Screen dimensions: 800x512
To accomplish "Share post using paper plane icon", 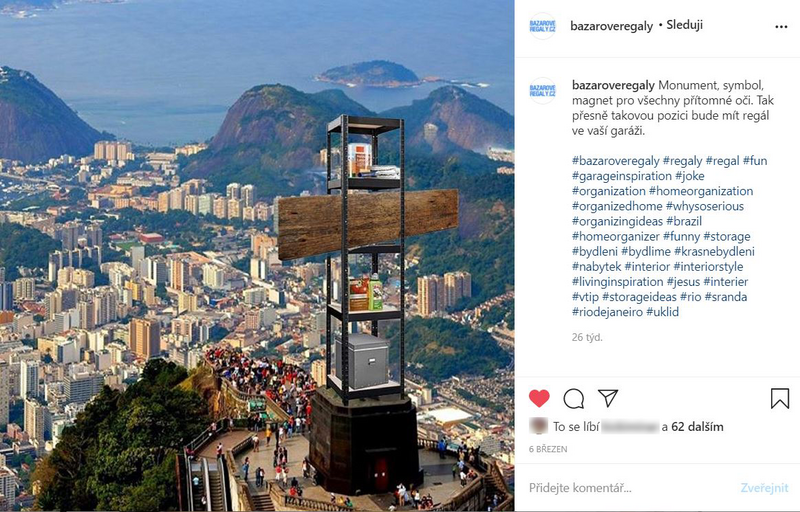I will click(x=608, y=398).
